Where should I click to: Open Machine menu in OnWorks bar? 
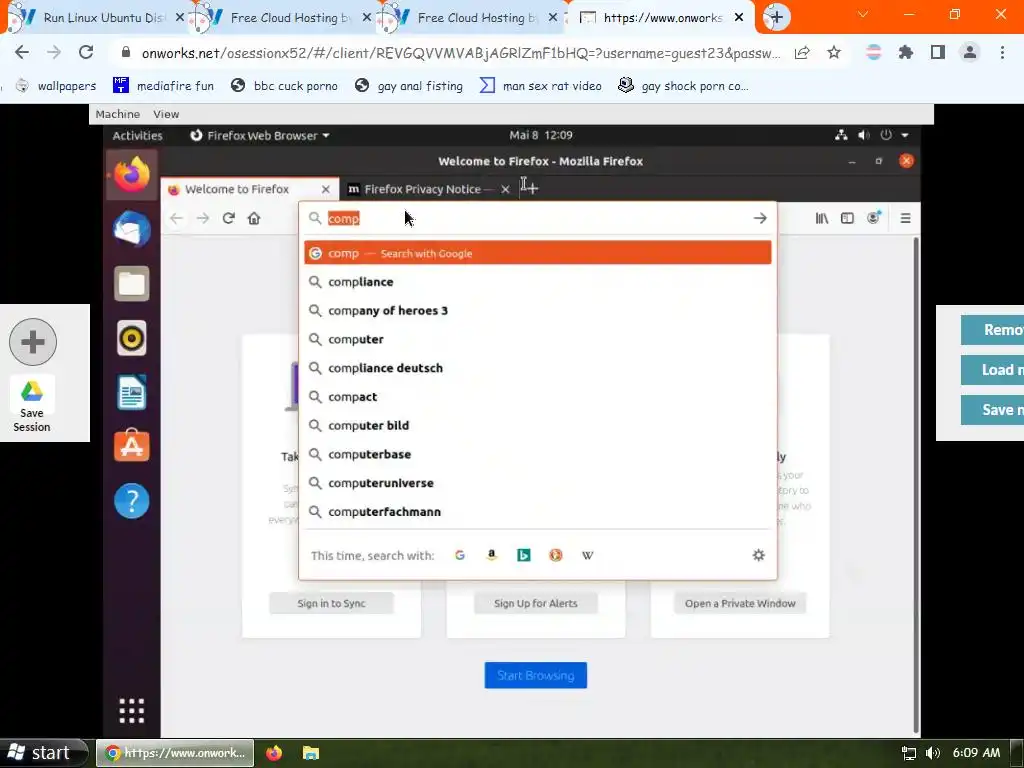(118, 114)
